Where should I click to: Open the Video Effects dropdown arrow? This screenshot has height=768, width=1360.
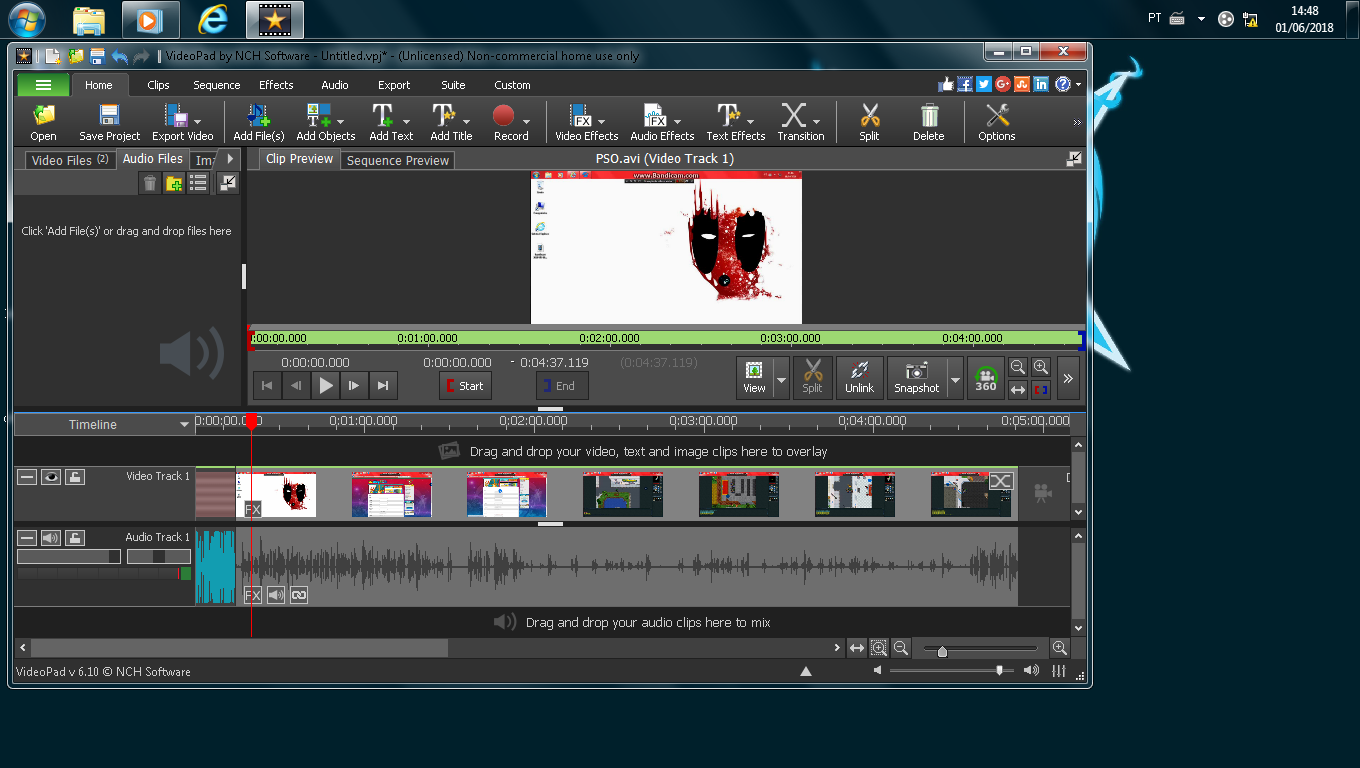pos(603,122)
